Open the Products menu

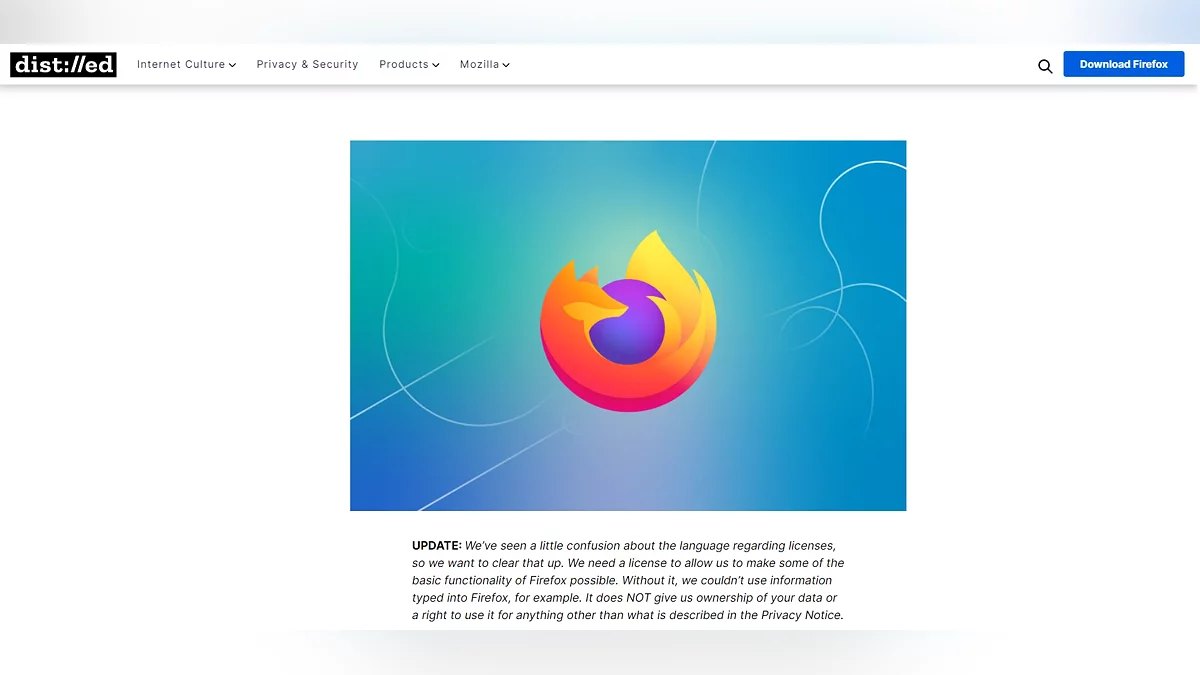tap(409, 64)
